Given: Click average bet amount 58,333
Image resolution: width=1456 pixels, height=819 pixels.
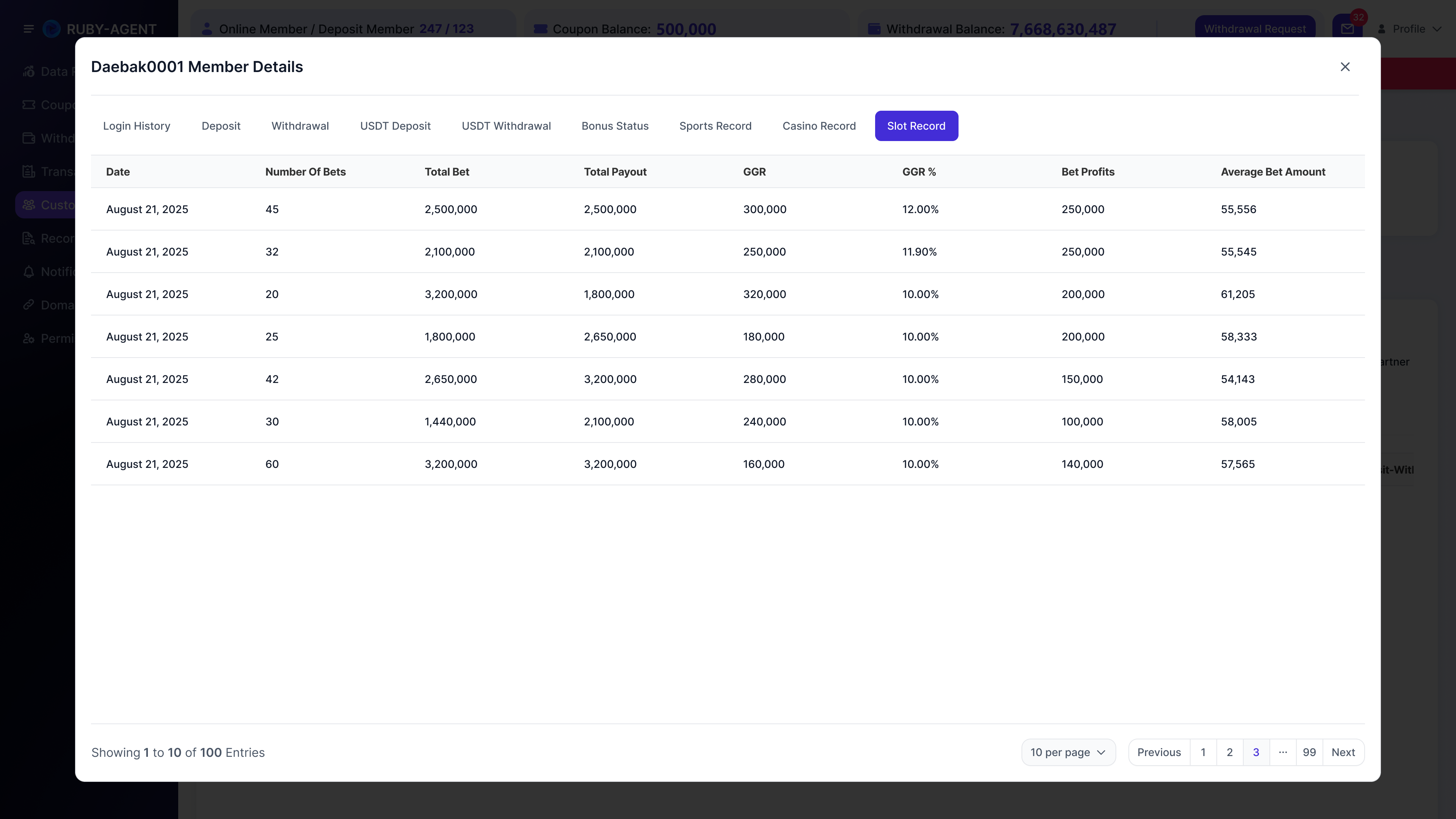Looking at the screenshot, I should coord(1238,336).
